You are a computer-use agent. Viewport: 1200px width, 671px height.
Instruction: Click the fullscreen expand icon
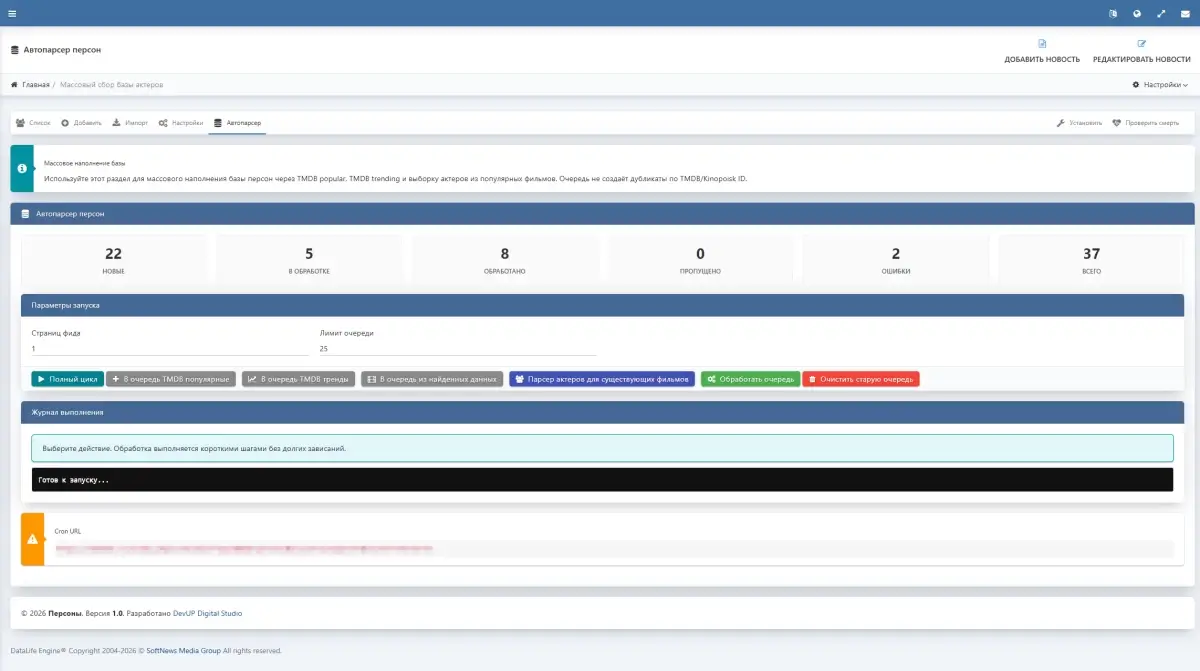tap(1161, 13)
